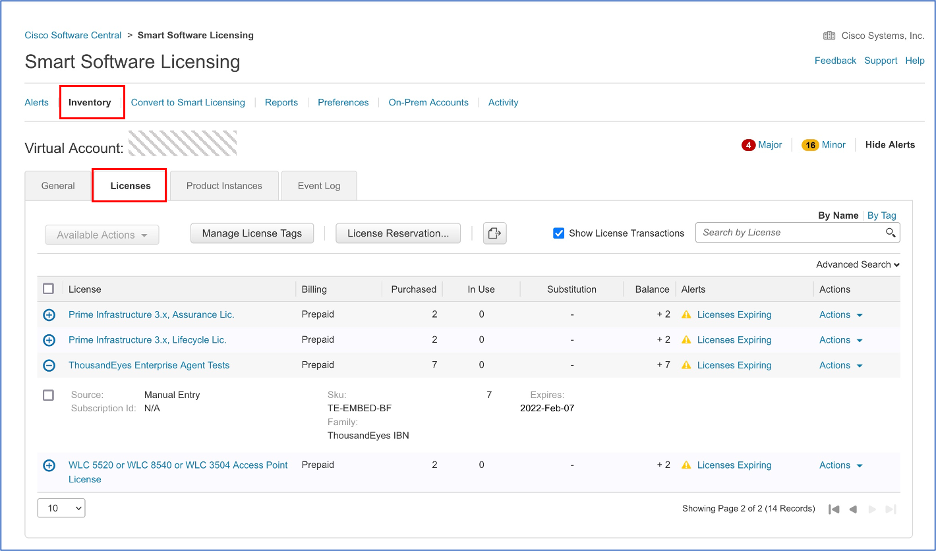Go to the previous page arrow
This screenshot has height=552, width=936.
point(853,509)
